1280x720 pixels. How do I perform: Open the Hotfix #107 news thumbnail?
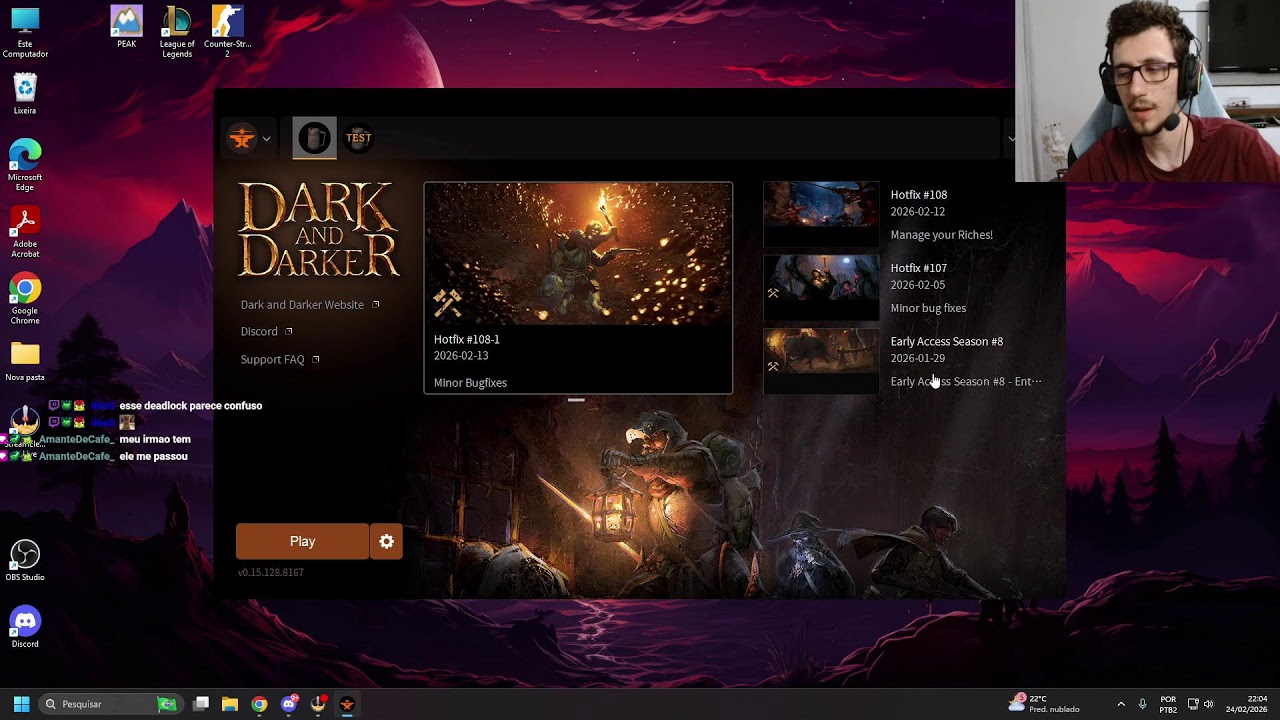click(821, 288)
